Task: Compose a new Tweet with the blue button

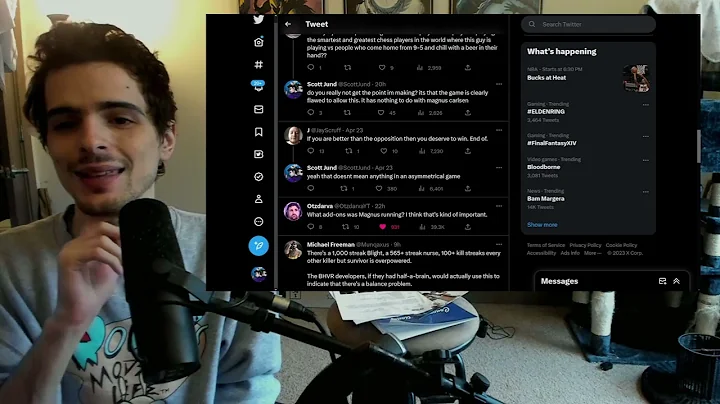Action: click(259, 246)
